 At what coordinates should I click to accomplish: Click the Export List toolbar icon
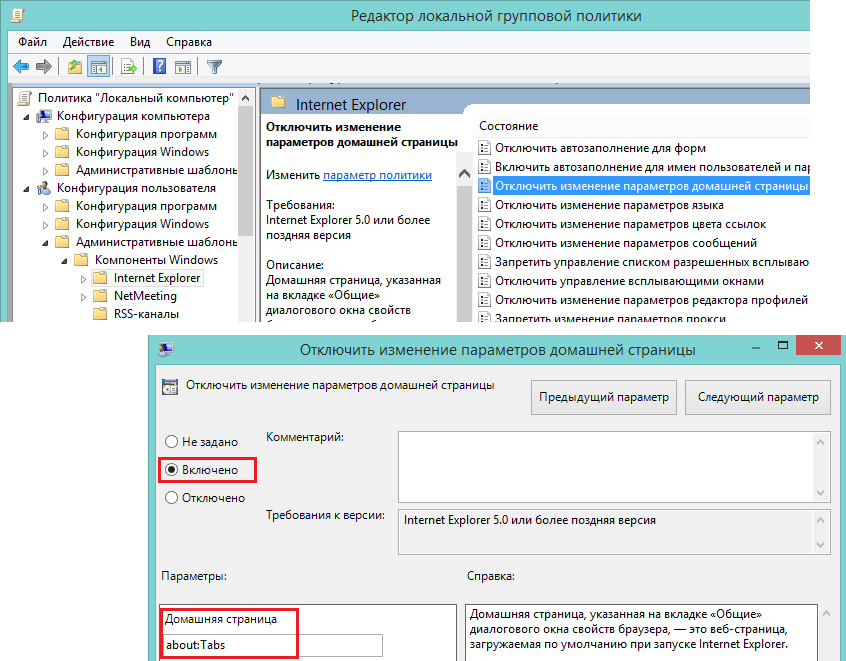point(129,67)
